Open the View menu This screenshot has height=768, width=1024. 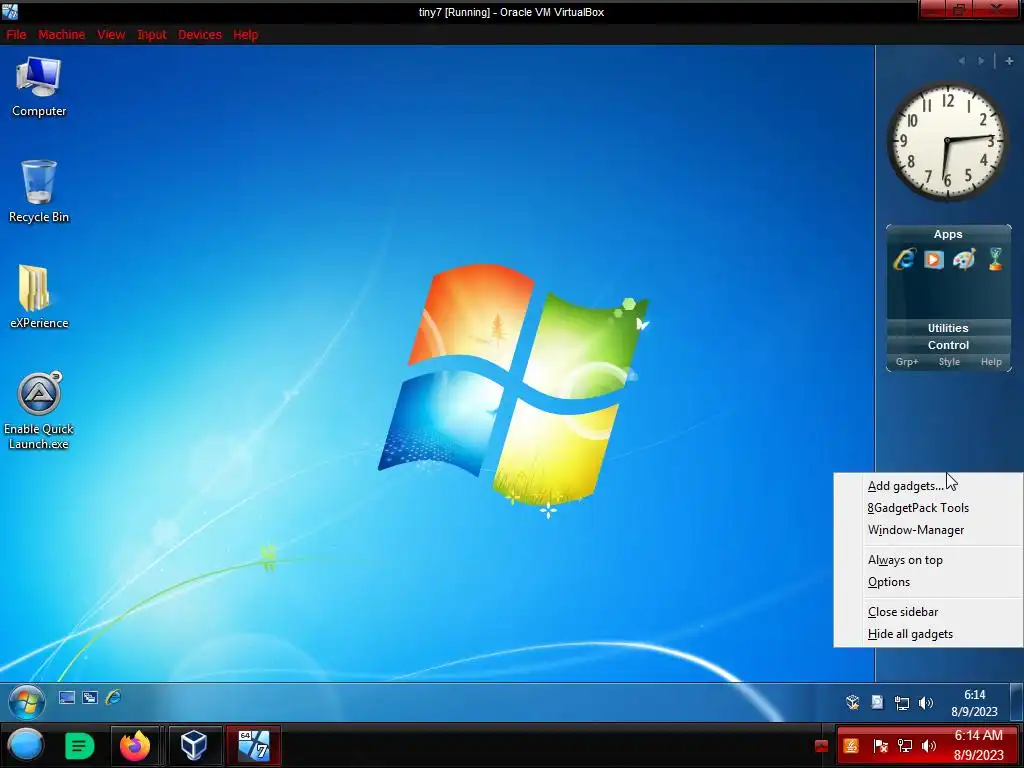[111, 35]
